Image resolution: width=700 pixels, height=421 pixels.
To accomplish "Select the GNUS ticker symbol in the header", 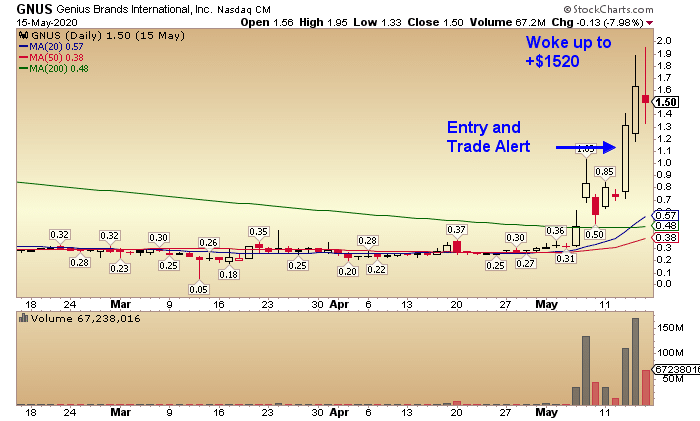I will click(x=34, y=9).
